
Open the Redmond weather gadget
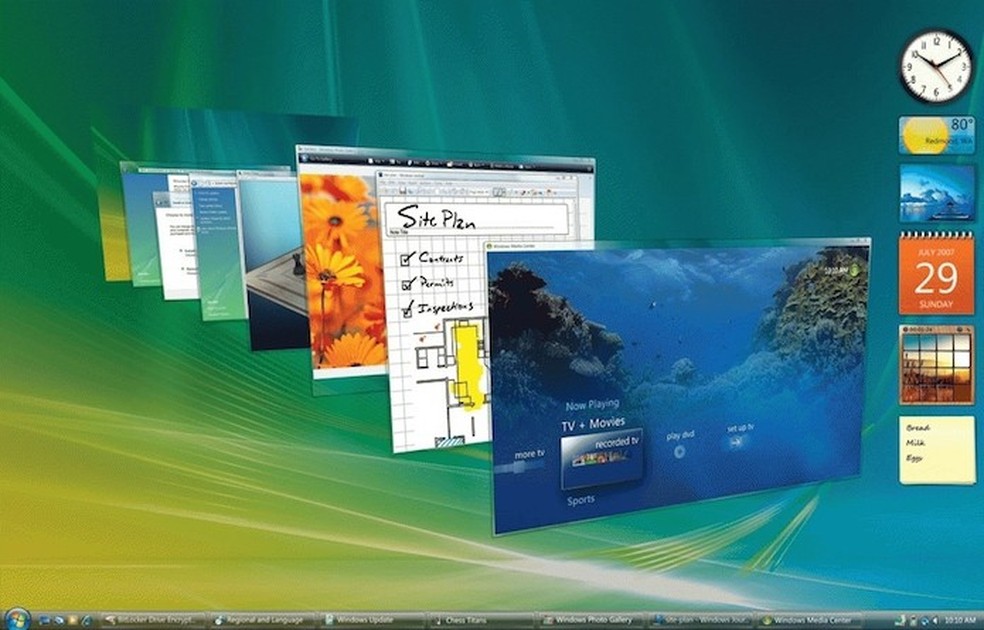935,135
